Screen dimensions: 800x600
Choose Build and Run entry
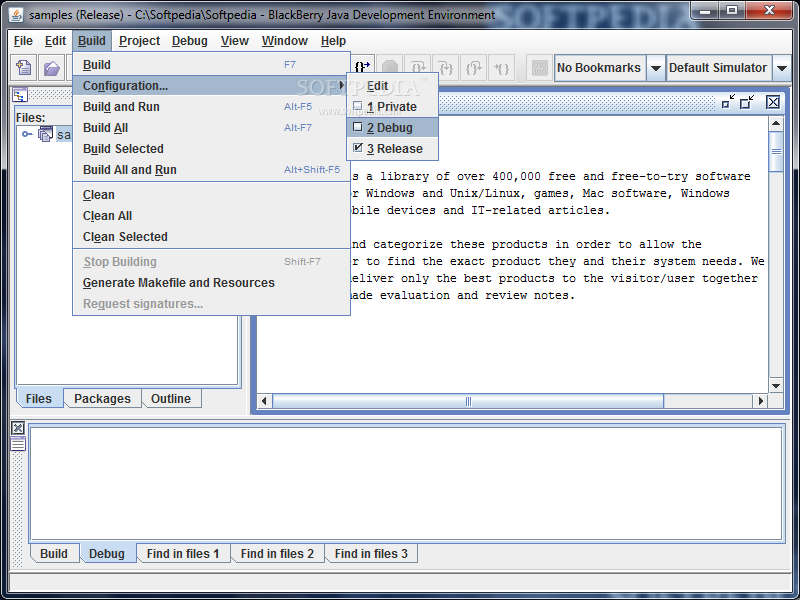pyautogui.click(x=211, y=107)
